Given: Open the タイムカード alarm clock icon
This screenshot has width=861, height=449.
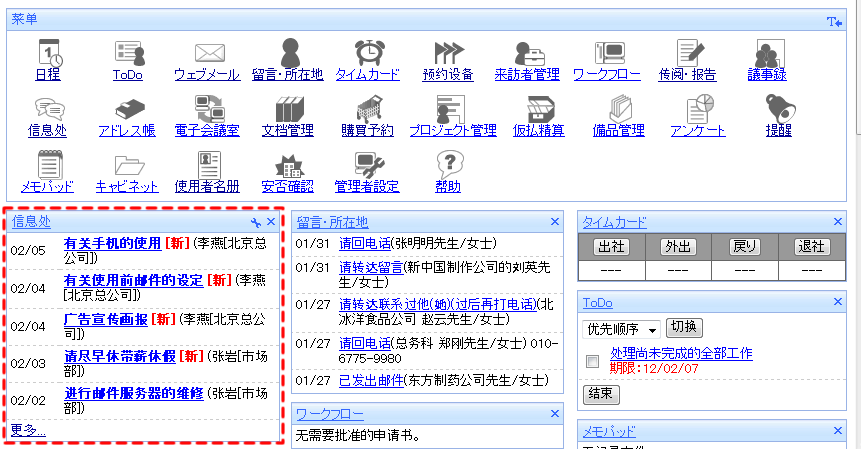Looking at the screenshot, I should [367, 53].
